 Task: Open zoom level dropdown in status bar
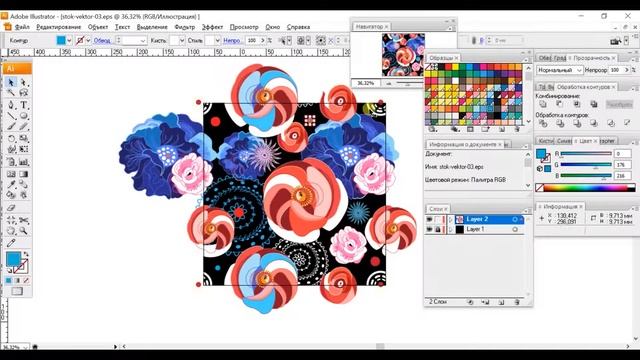[x=26, y=347]
